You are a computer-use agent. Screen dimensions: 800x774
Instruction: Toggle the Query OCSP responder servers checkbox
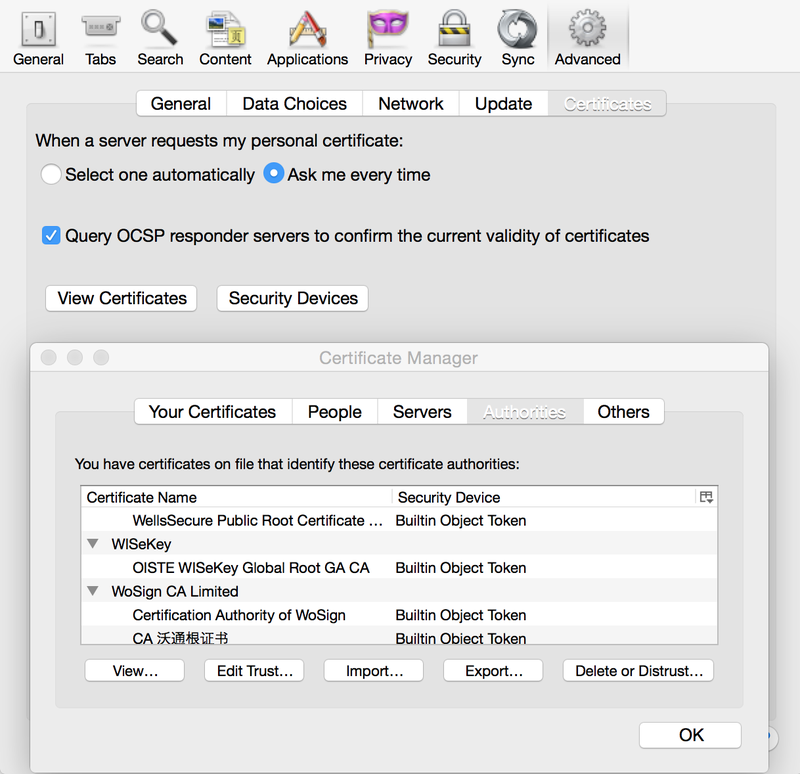coord(51,235)
